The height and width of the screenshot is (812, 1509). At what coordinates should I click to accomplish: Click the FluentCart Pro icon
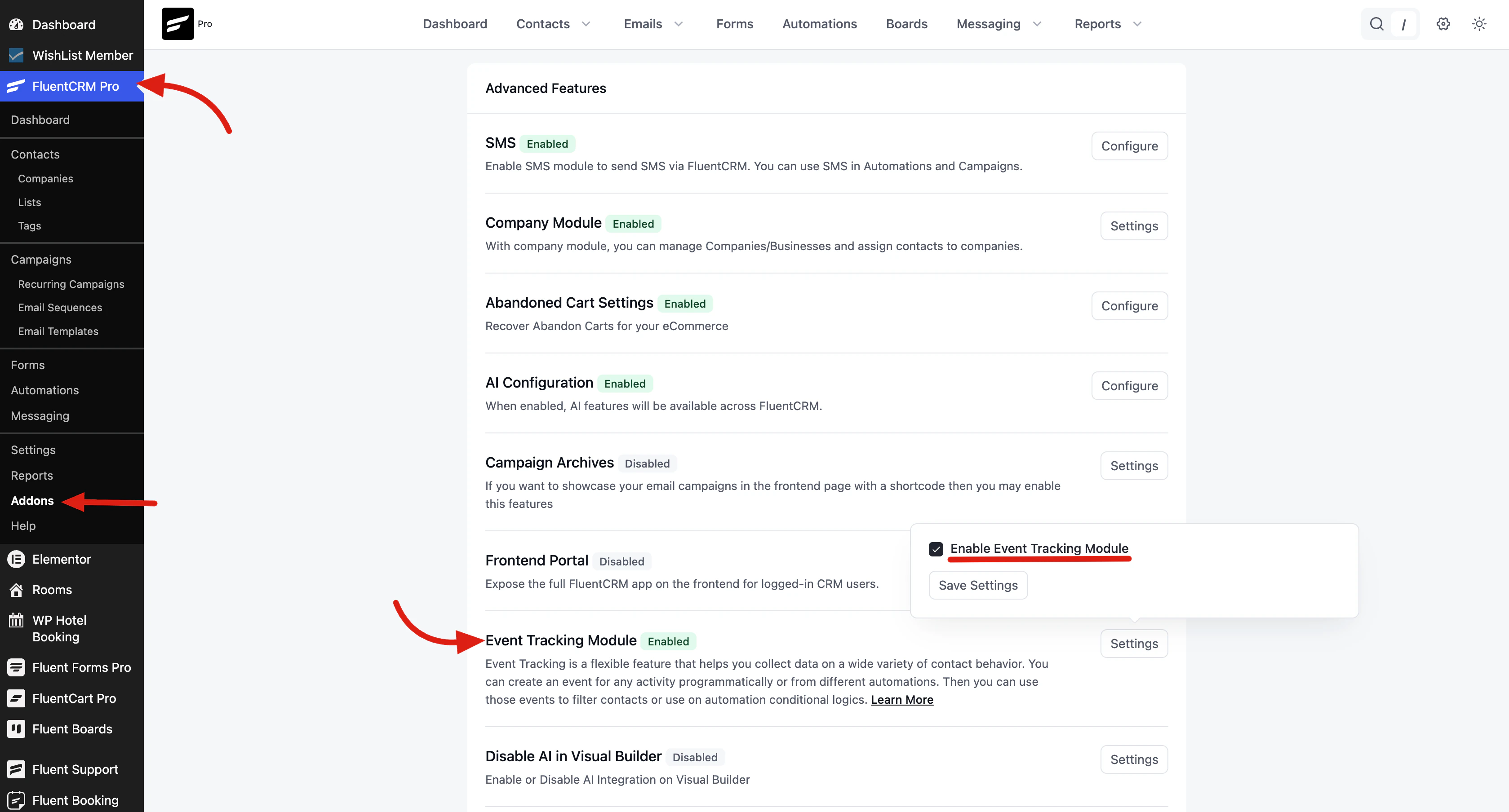(x=16, y=698)
